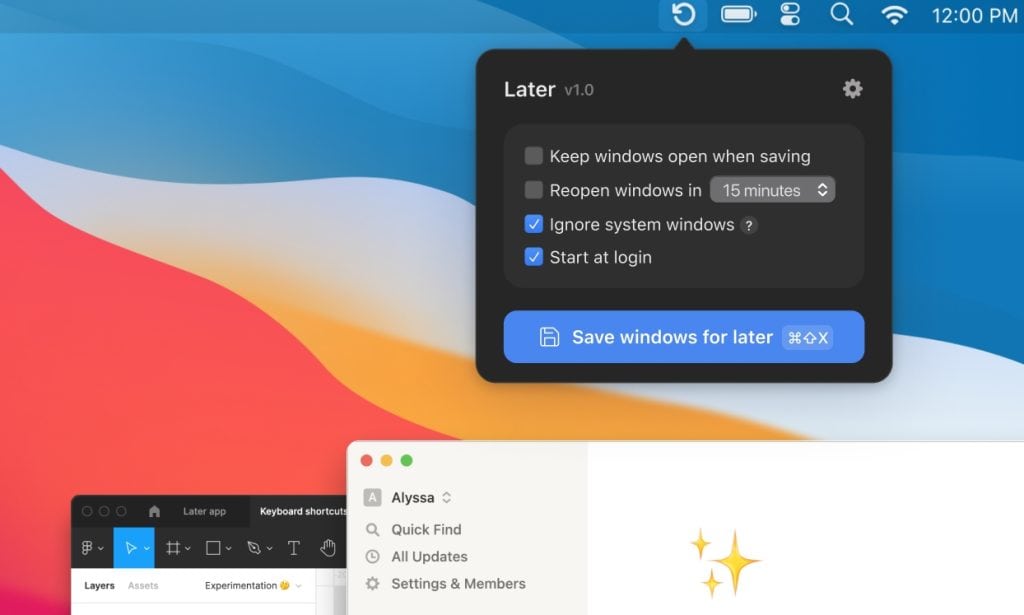
Task: Open the Experimentation page dropdown
Action: (x=253, y=586)
